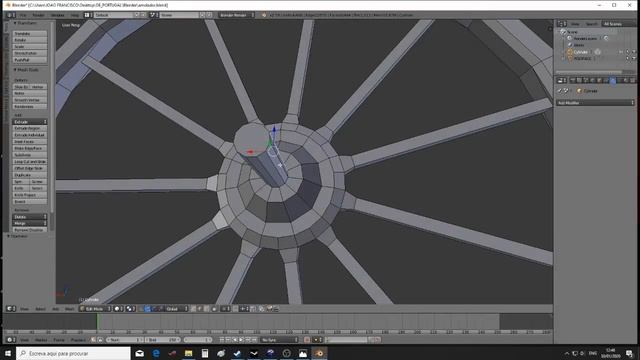Open the outliner editor type icon
Viewport: 640px width, 360px height.
click(x=562, y=24)
